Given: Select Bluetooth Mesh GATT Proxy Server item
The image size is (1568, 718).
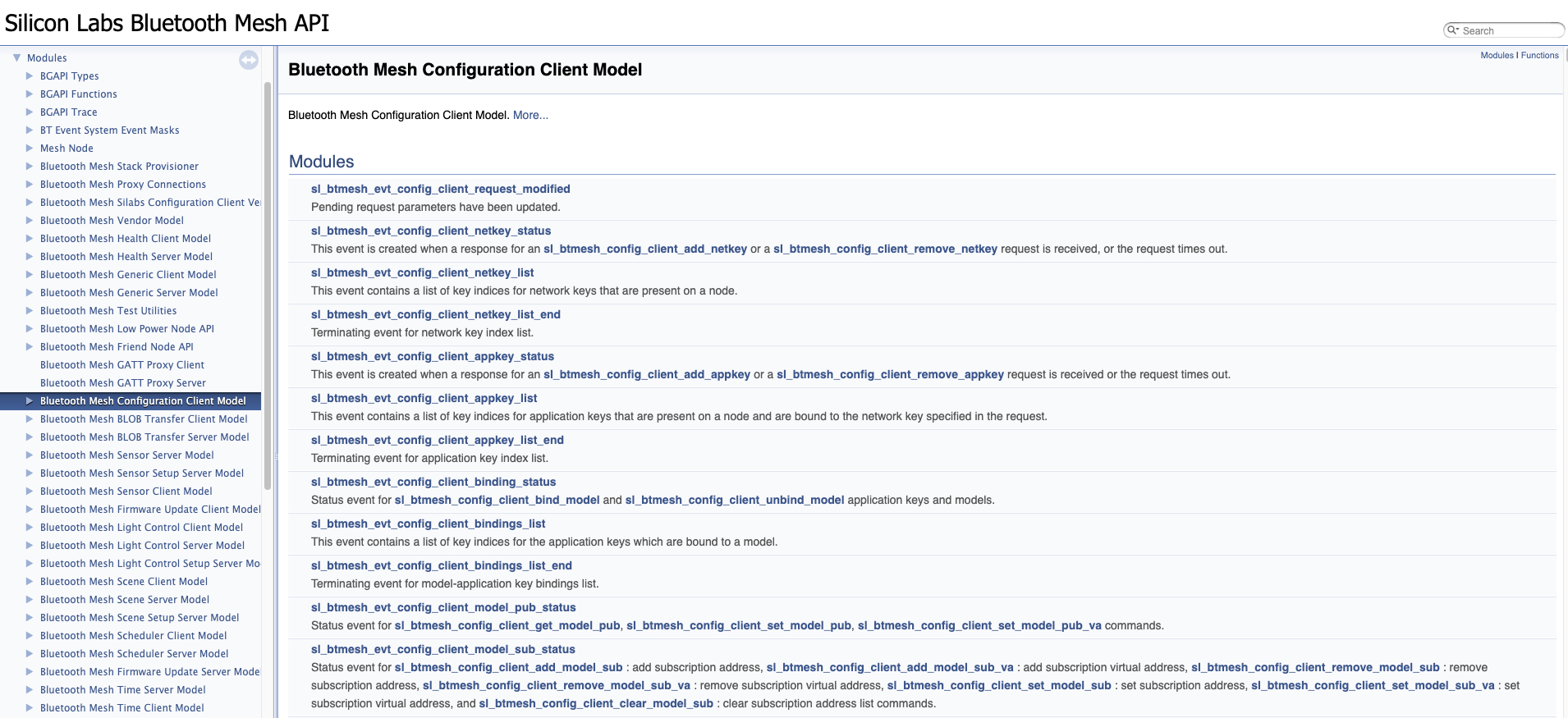Looking at the screenshot, I should pyautogui.click(x=123, y=382).
